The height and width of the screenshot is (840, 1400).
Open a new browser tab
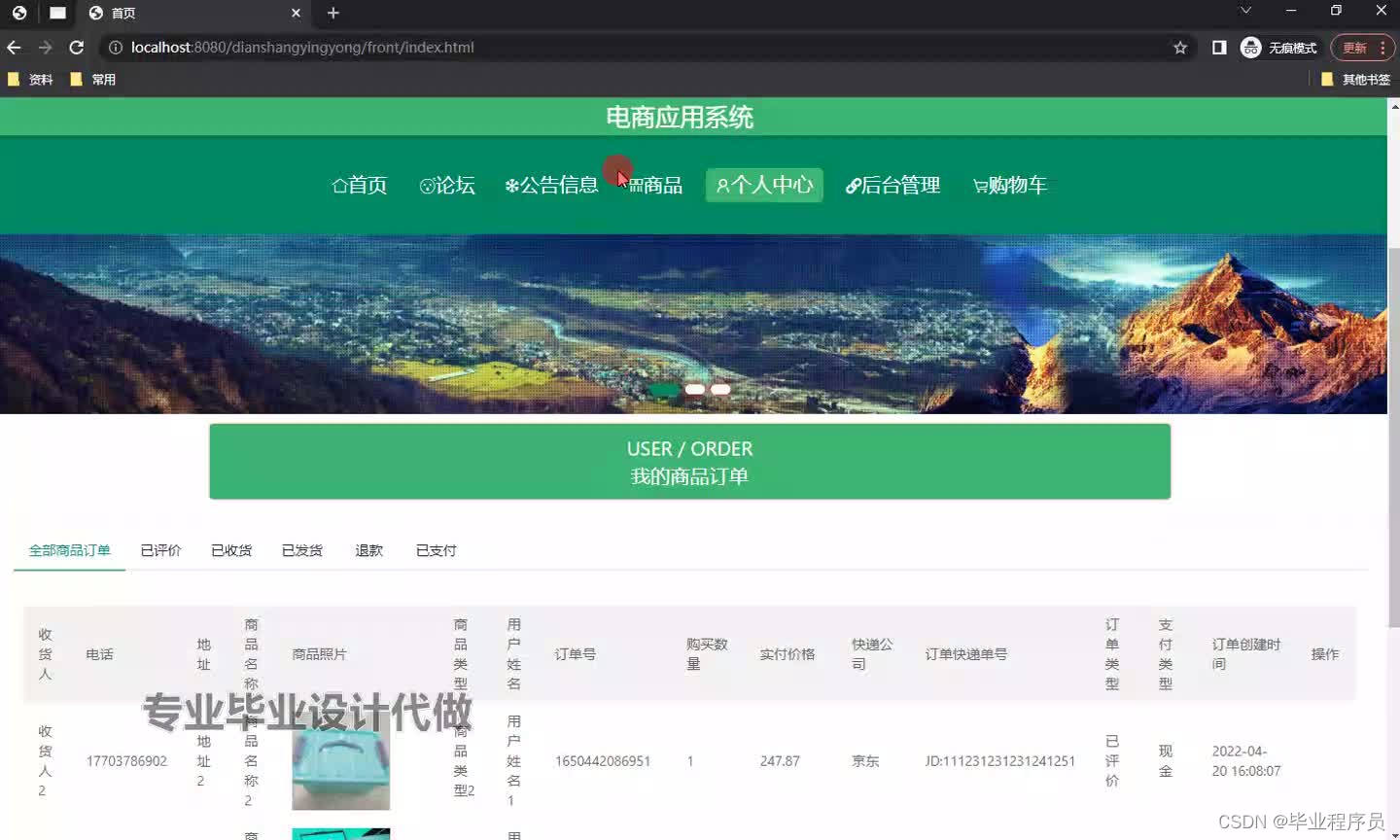tap(333, 13)
